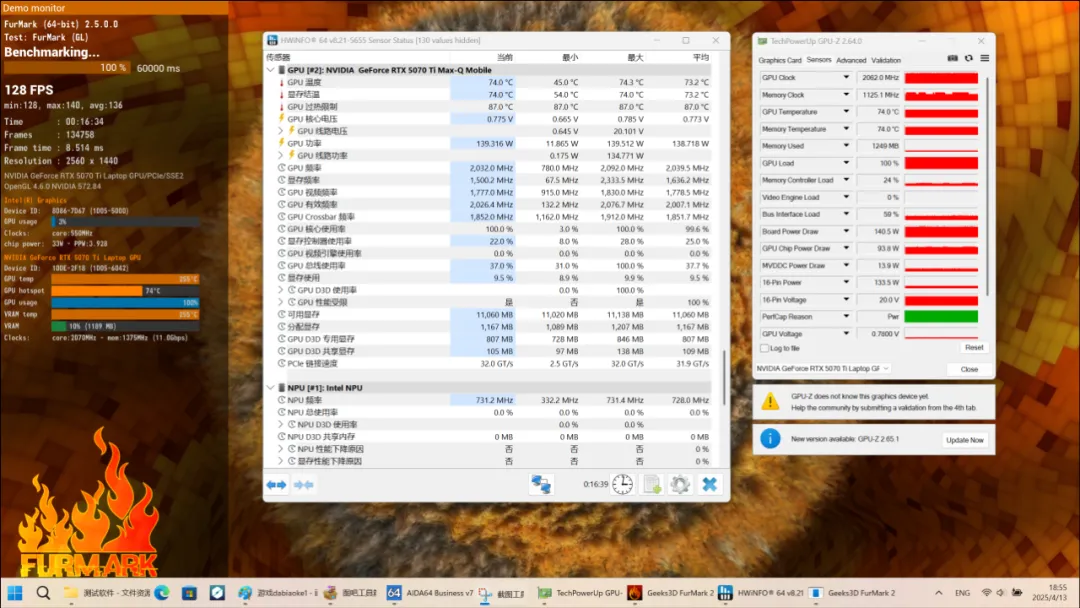Click HWiNFO expand columns left-right arrows icon
Image resolution: width=1080 pixels, height=608 pixels.
276,485
